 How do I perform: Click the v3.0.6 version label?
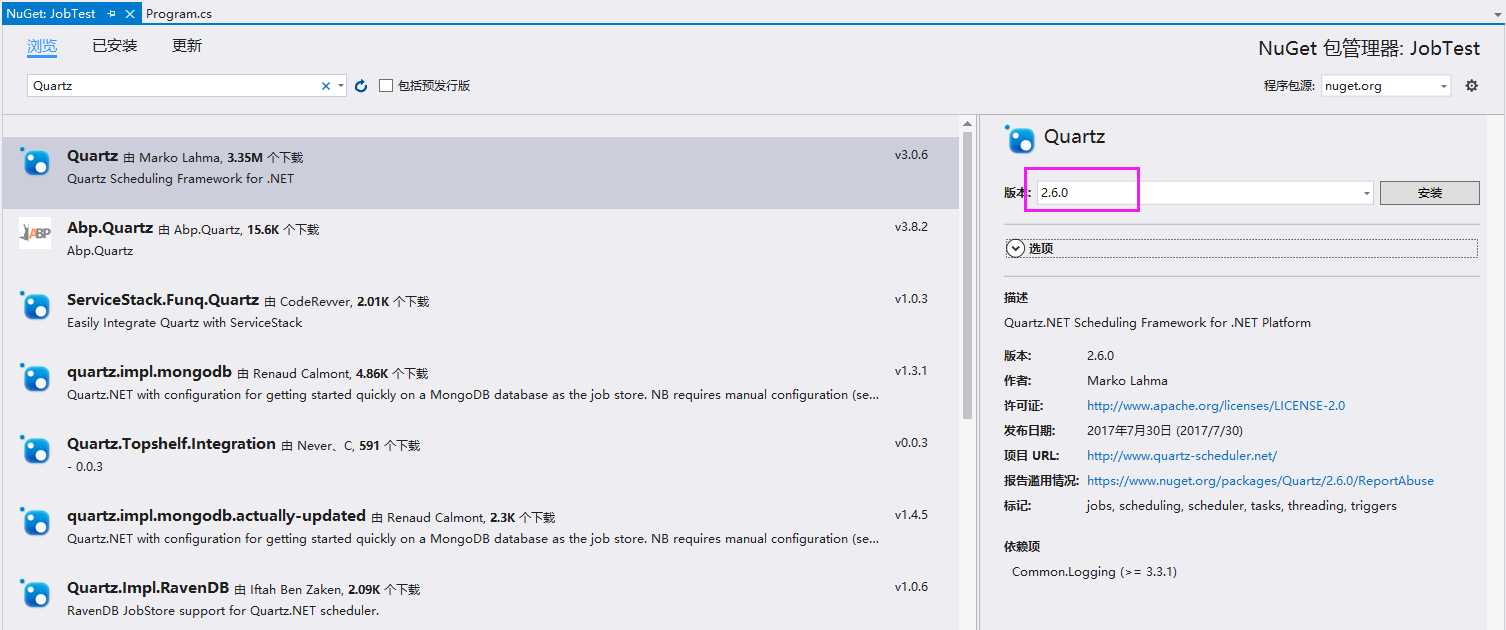point(911,155)
